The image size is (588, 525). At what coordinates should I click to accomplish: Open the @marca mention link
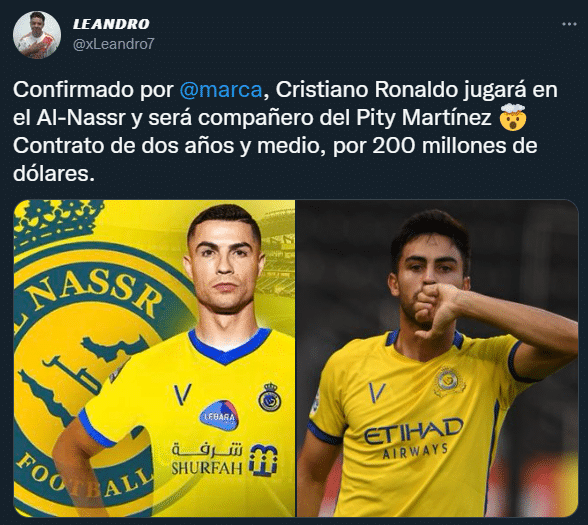coord(221,90)
